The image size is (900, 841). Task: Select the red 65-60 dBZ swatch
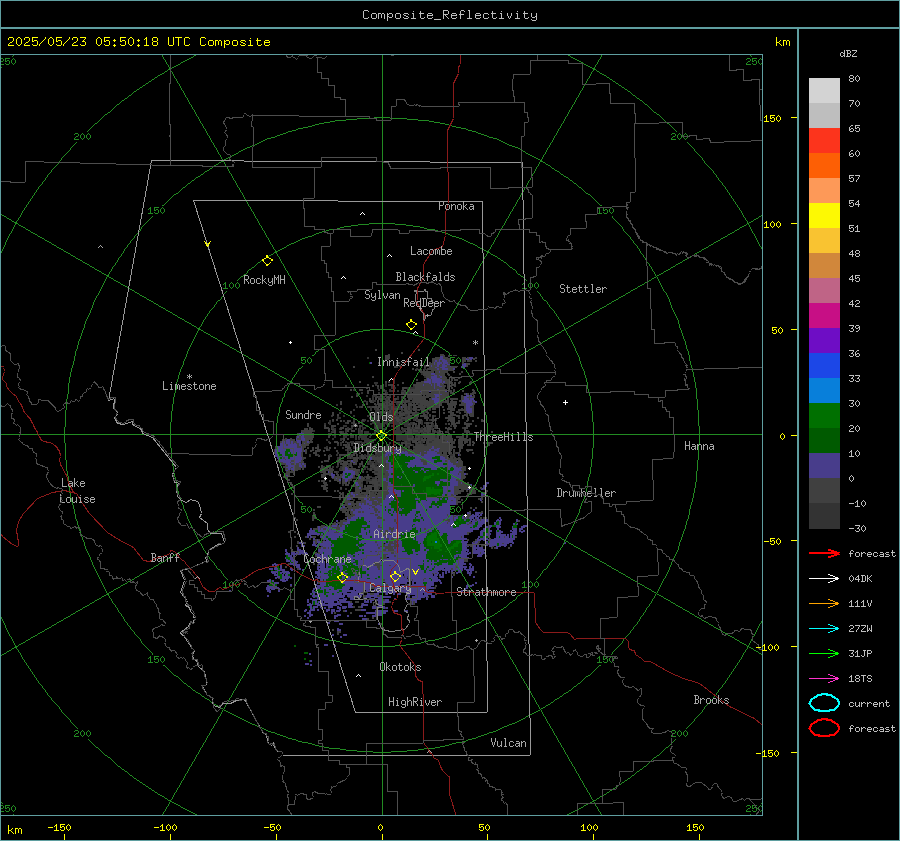tap(824, 140)
